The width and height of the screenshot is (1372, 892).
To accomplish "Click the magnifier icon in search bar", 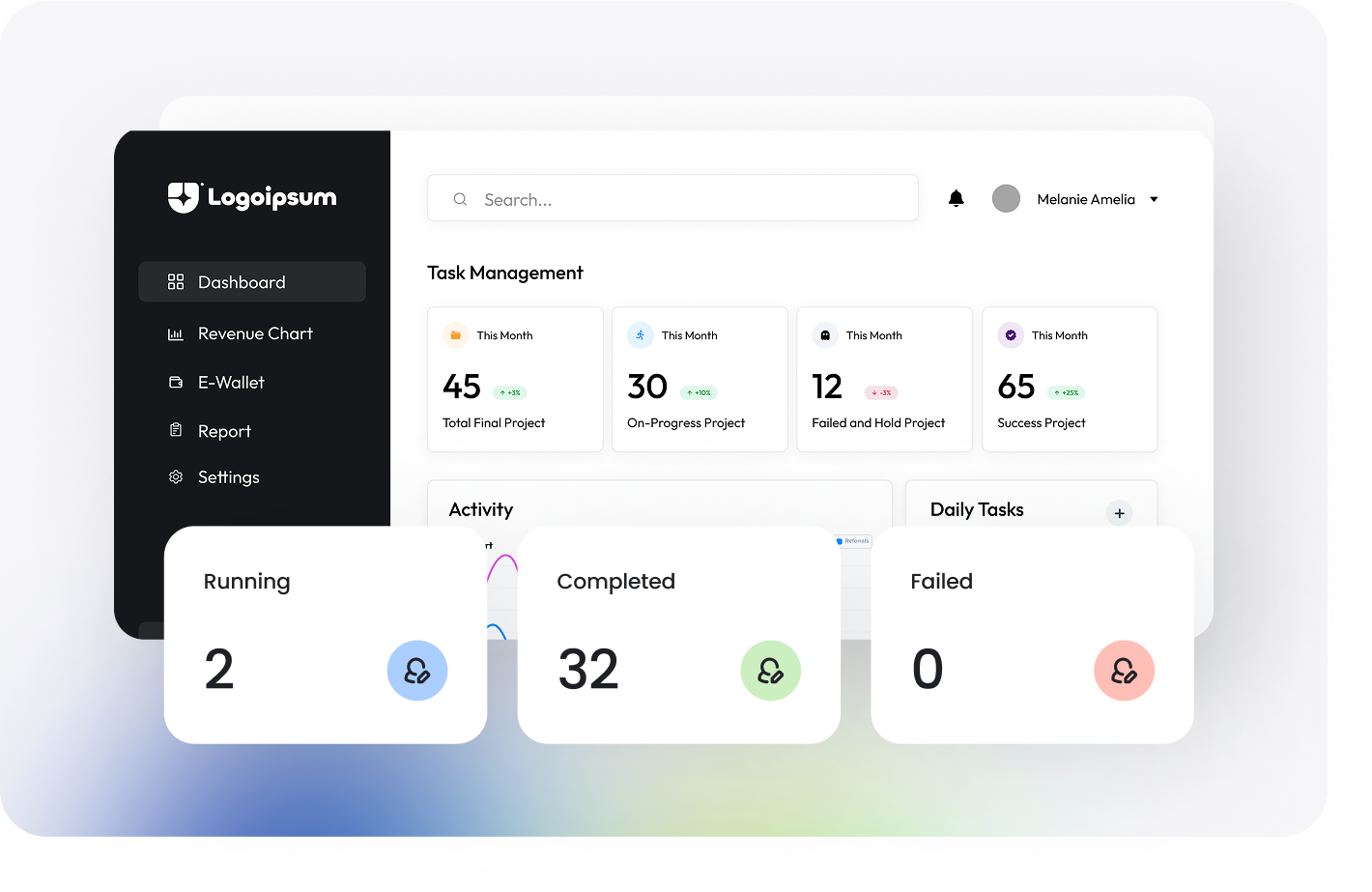I will (461, 199).
